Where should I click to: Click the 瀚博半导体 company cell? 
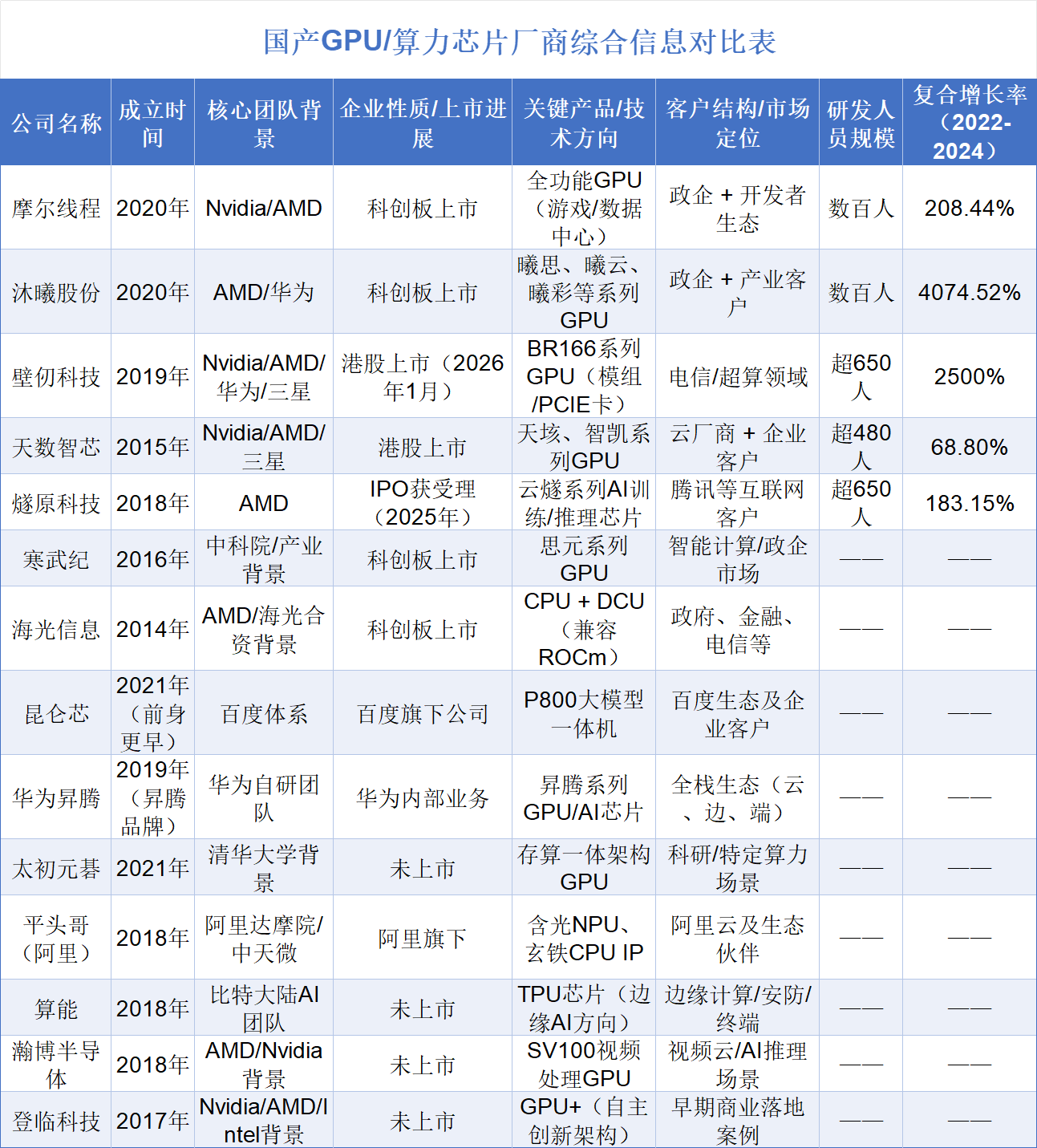tap(56, 1064)
